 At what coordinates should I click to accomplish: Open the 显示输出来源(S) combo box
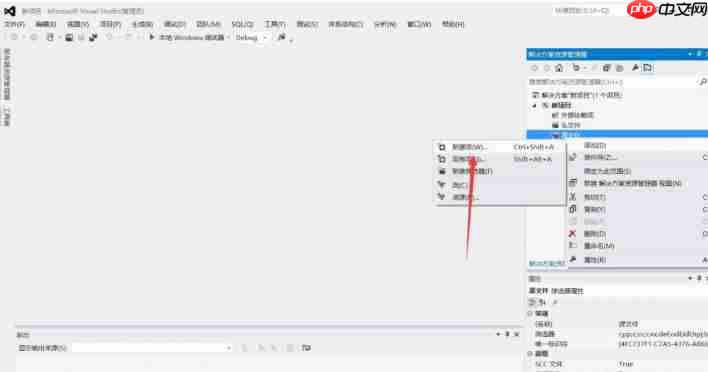(152, 348)
